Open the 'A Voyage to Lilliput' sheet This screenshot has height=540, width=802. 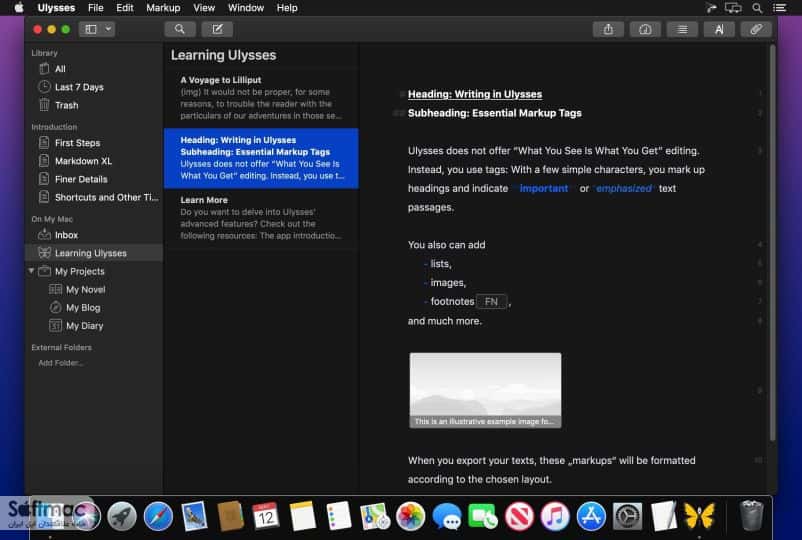click(261, 98)
